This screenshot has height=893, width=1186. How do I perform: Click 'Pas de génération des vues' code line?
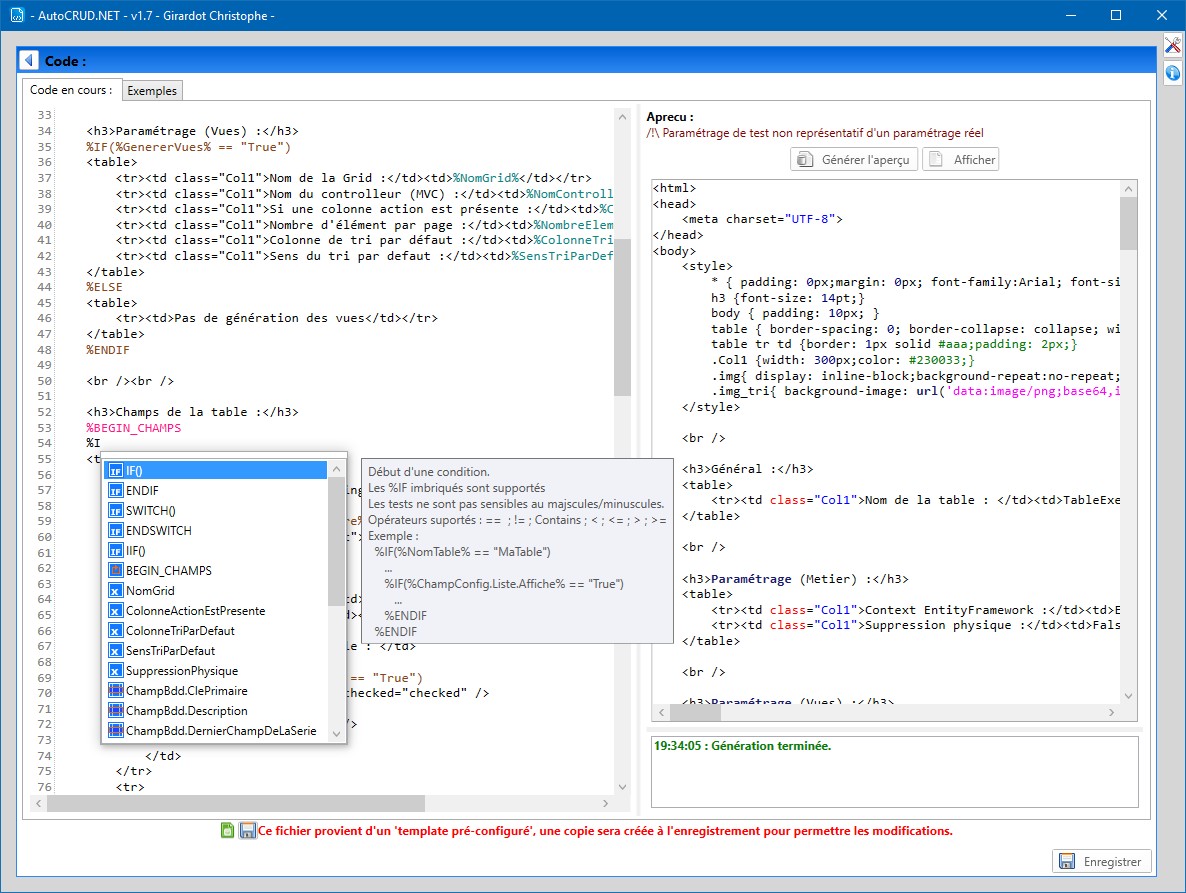277,318
